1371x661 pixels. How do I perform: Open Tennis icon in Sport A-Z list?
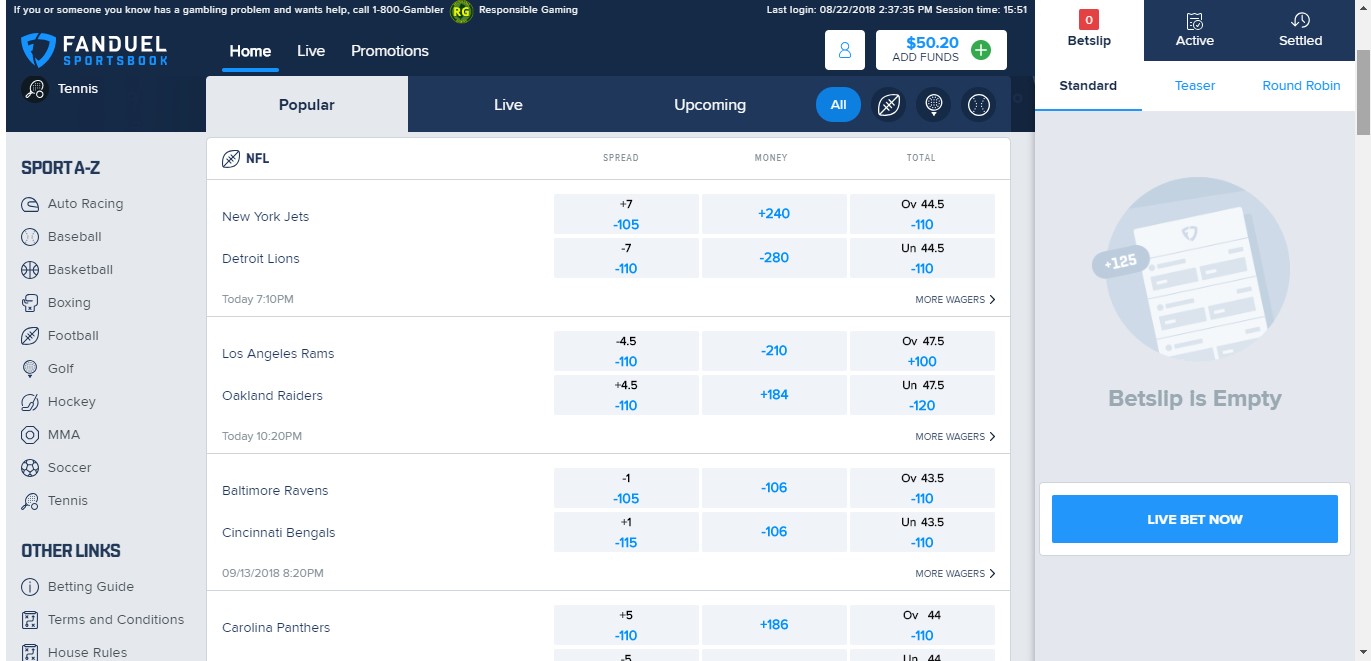tap(30, 501)
